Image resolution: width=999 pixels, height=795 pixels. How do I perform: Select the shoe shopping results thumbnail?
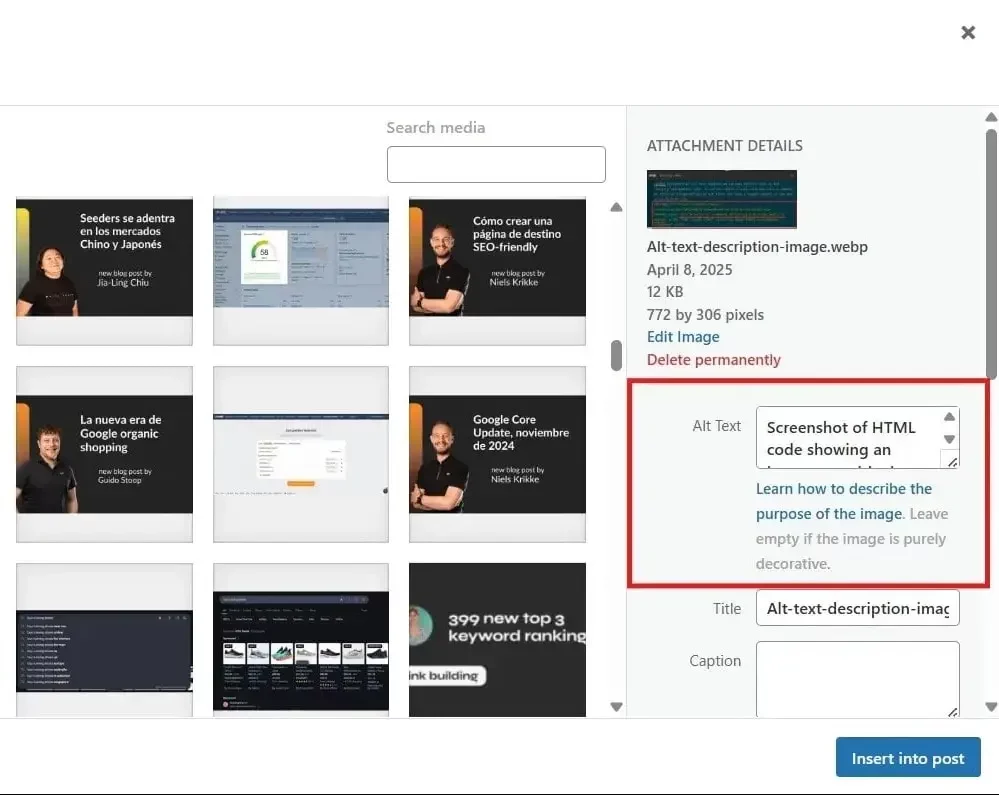click(x=301, y=640)
